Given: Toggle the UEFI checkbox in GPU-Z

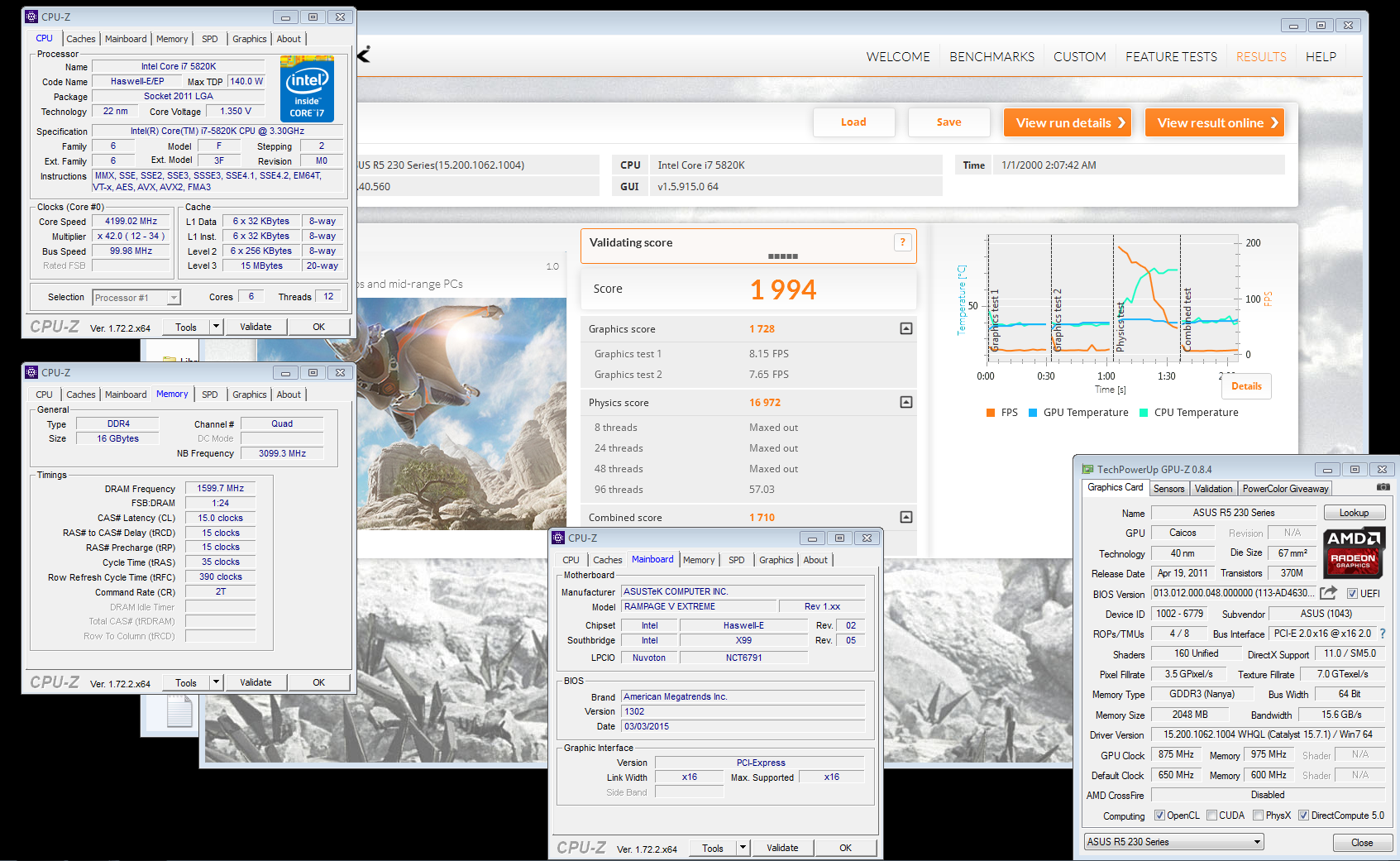Looking at the screenshot, I should 1353,594.
